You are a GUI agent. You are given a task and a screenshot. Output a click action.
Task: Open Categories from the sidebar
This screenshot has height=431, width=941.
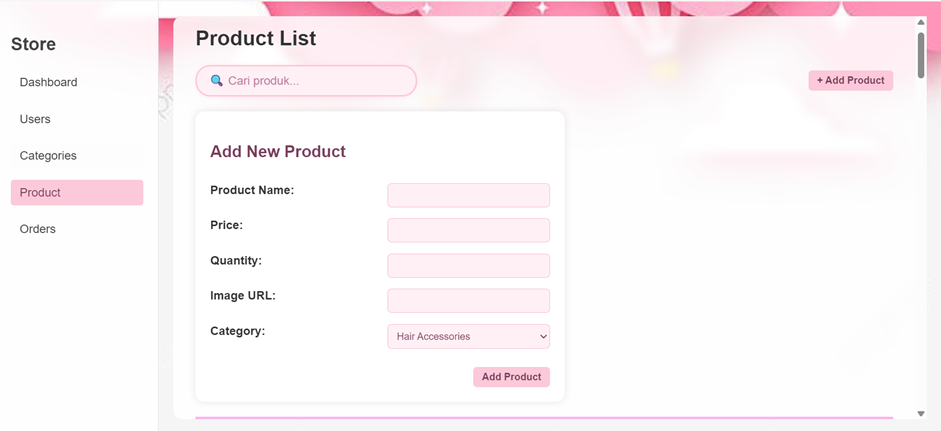(x=48, y=156)
